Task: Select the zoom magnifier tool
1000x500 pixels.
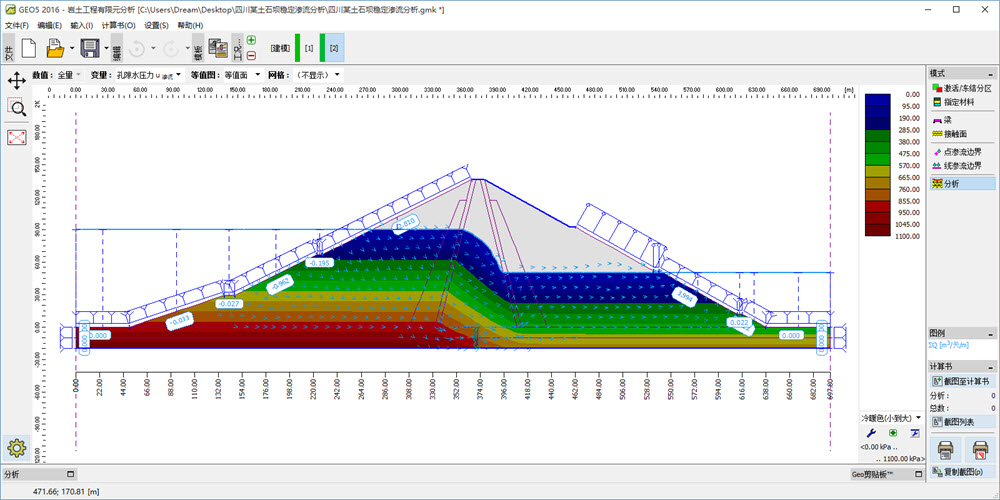Action: pos(17,108)
